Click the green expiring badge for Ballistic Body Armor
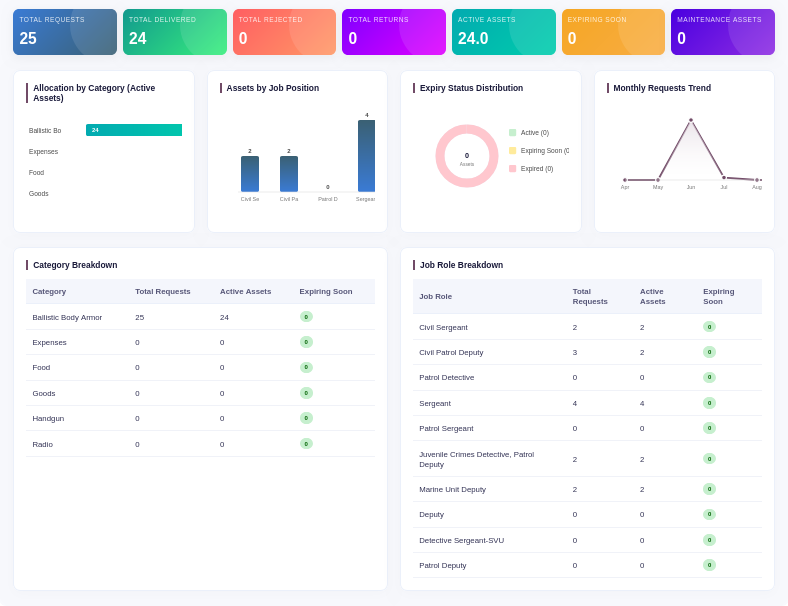This screenshot has width=788, height=606. (306, 317)
